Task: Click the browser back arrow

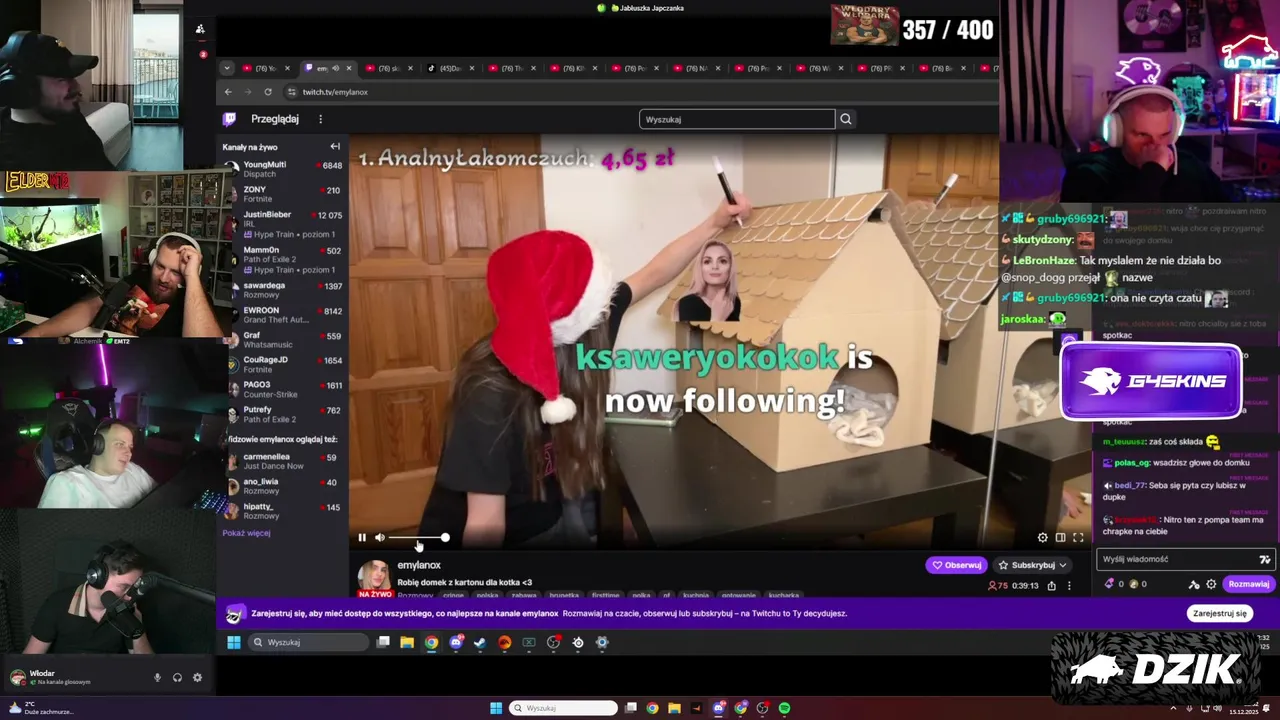Action: pos(228,92)
